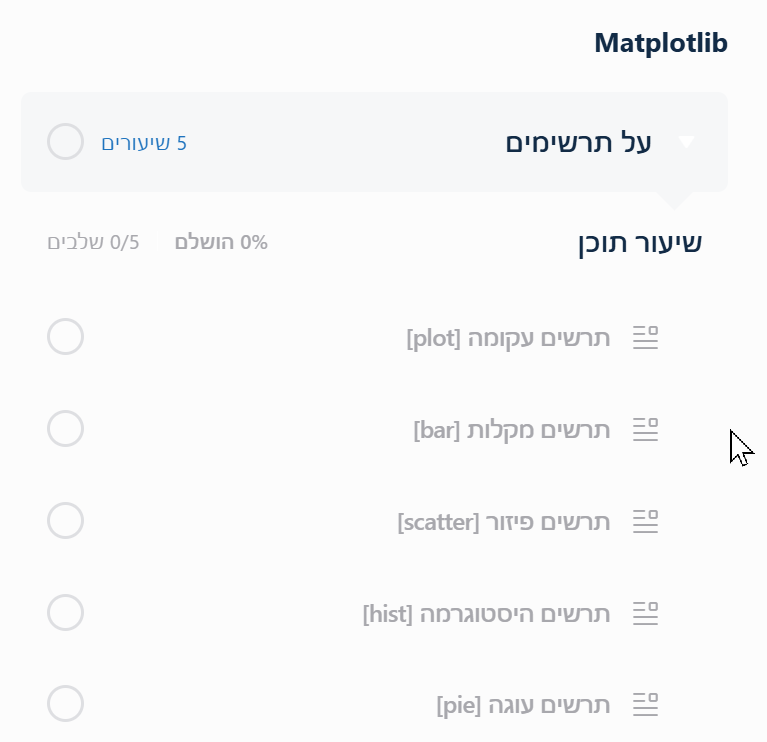767x742 pixels.
Task: Open the תרשים עקומה [plot] lesson
Action: point(508,338)
